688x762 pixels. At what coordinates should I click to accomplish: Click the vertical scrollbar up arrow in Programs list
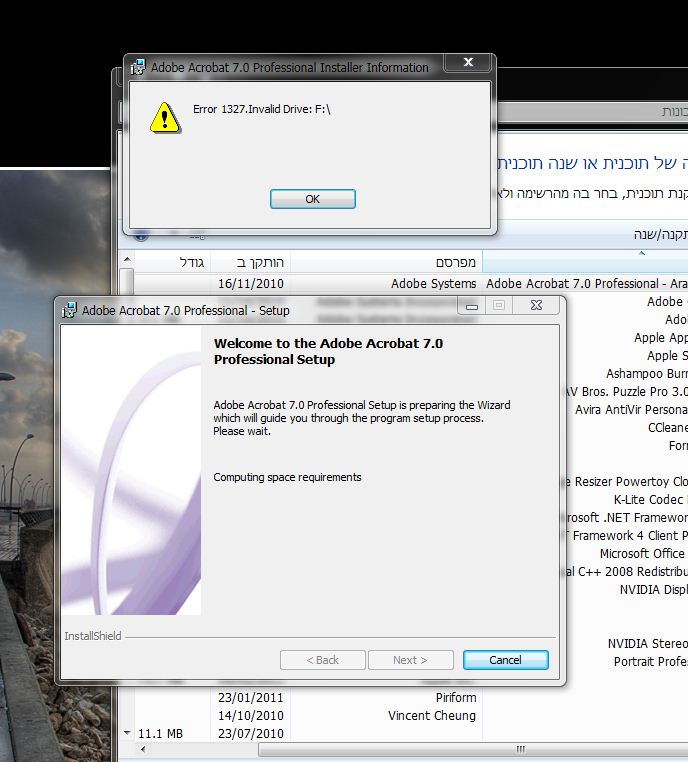click(127, 260)
